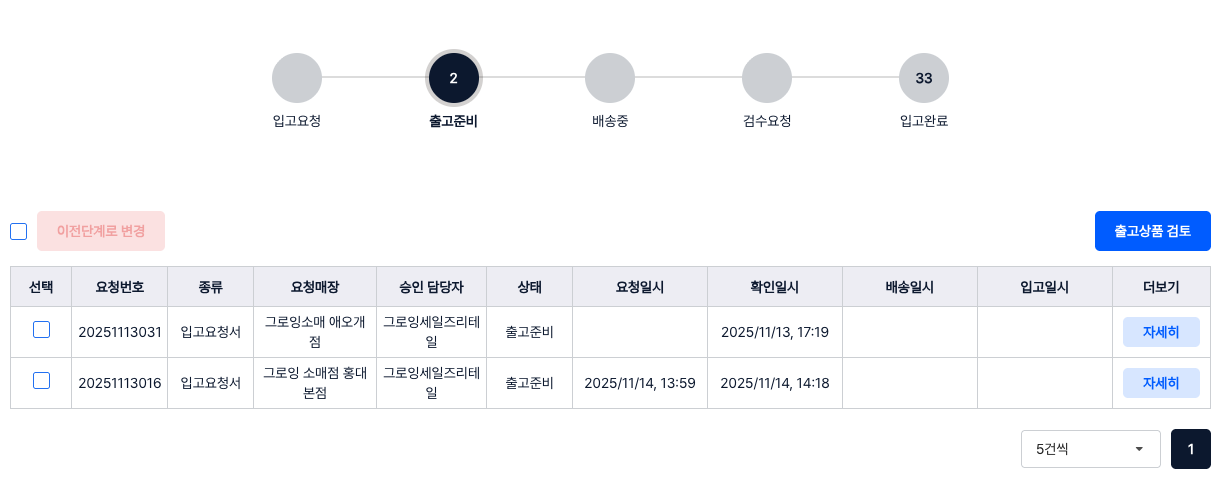This screenshot has width=1223, height=484.
Task: Go to page 1 in pagination
Action: (1191, 449)
